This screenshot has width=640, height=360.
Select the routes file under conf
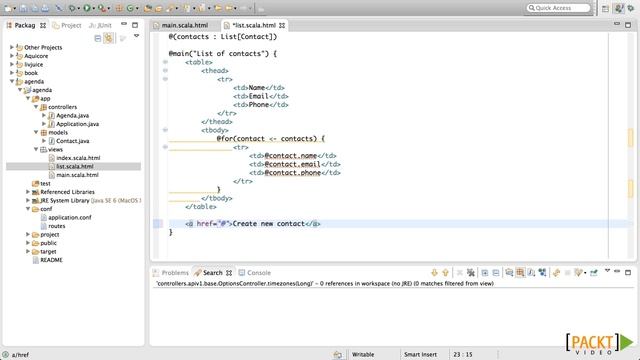click(x=56, y=226)
